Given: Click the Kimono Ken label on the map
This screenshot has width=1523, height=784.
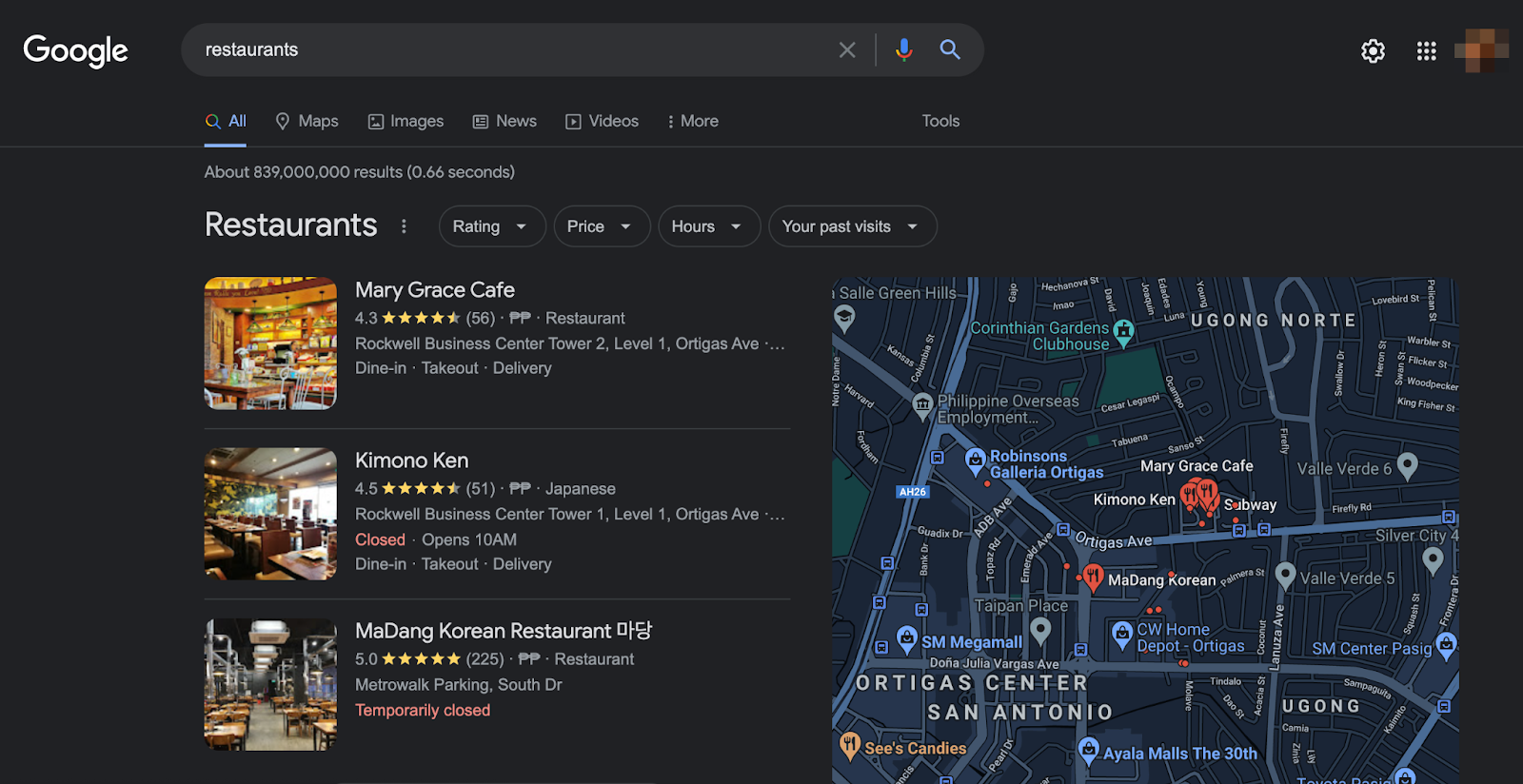Looking at the screenshot, I should coord(1135,500).
